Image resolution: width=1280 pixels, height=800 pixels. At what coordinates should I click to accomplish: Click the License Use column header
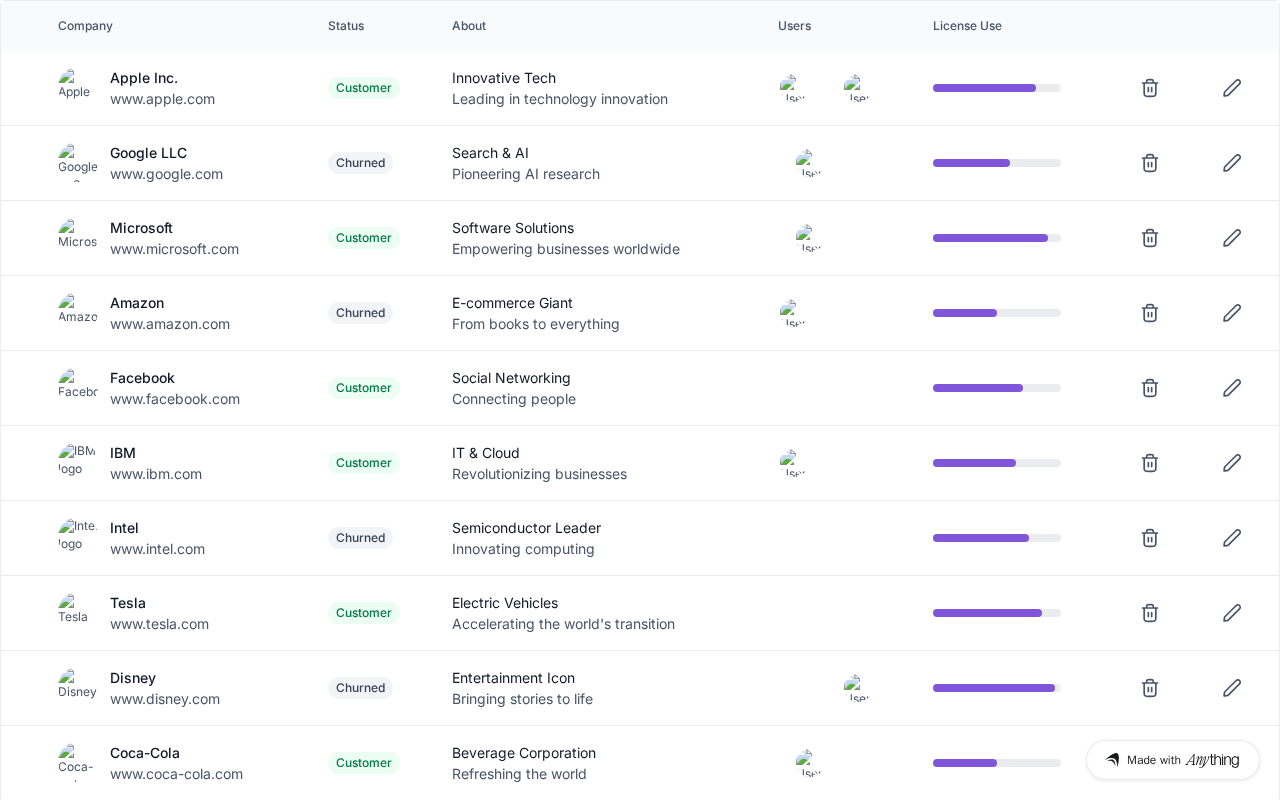pos(967,26)
